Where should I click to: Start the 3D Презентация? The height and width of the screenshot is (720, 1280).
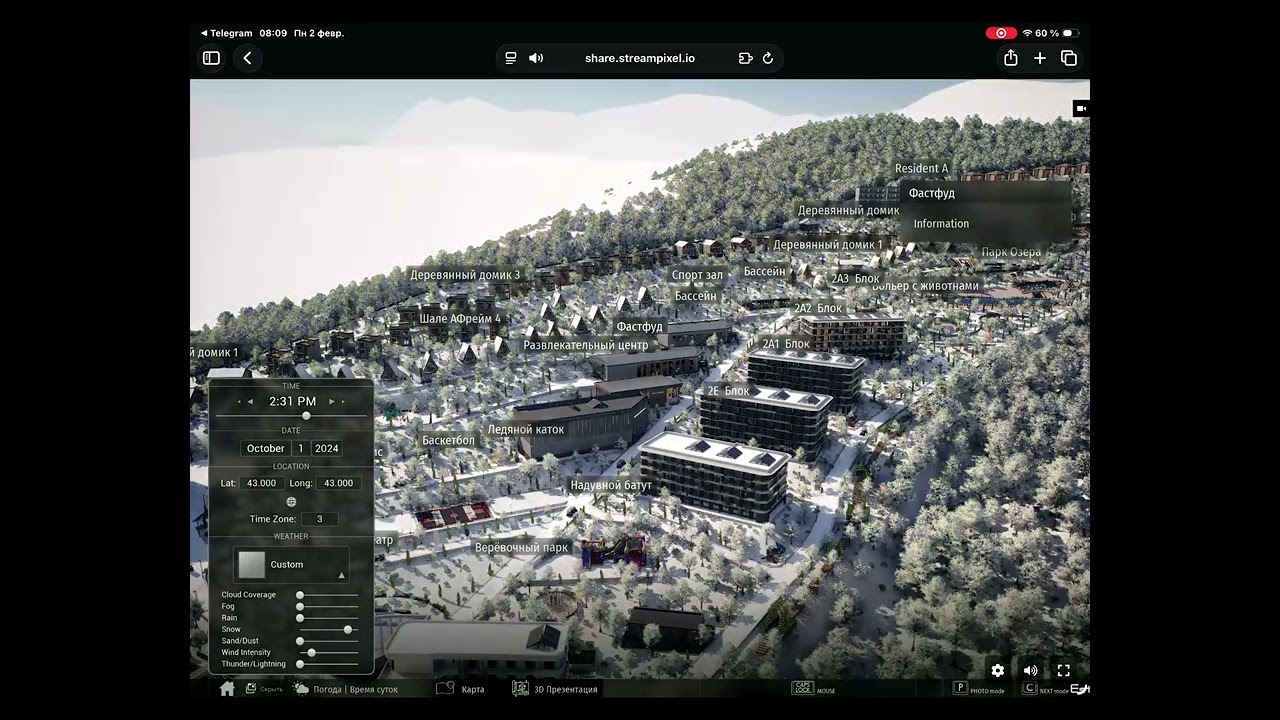(x=555, y=689)
